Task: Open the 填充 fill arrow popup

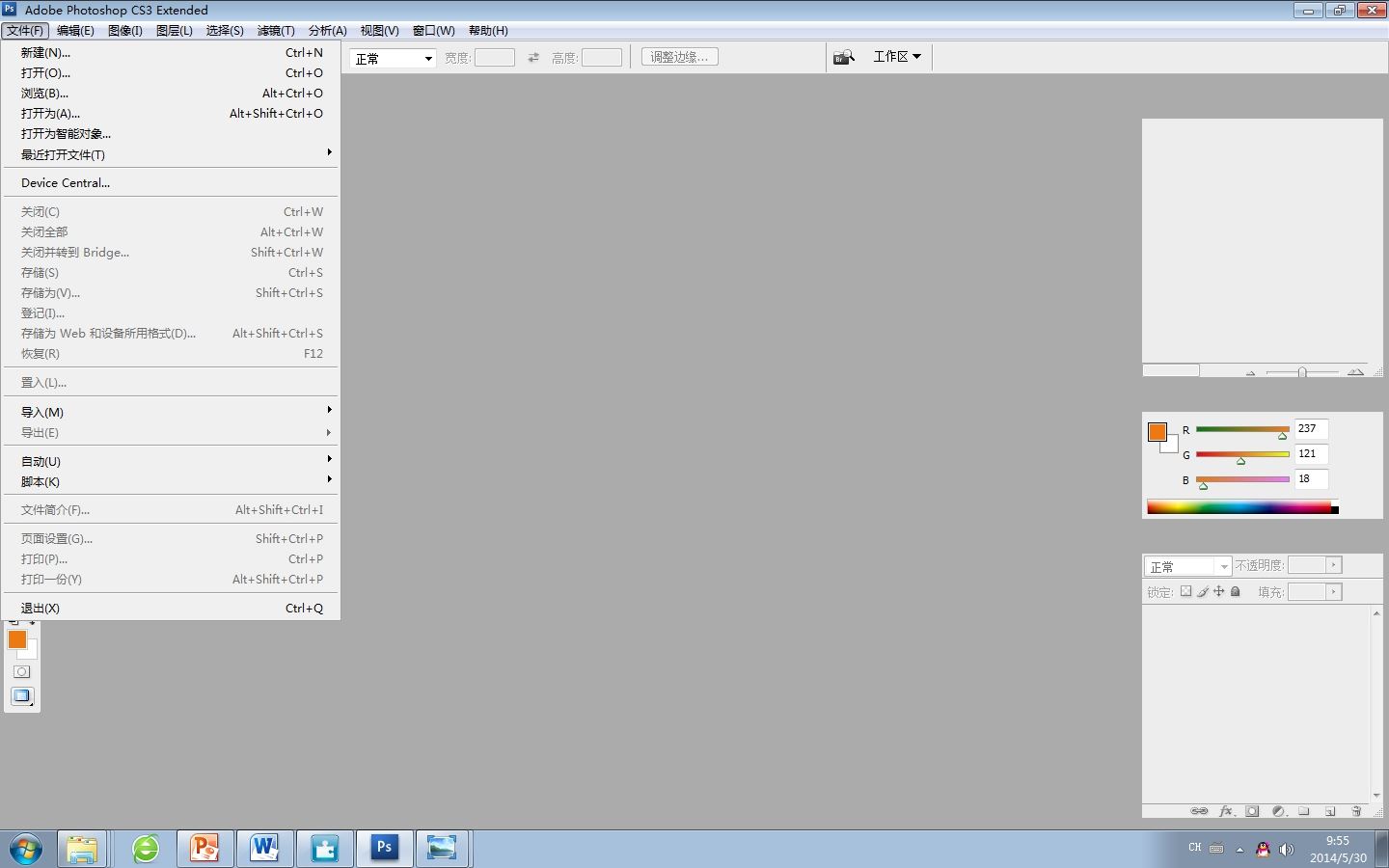Action: pyautogui.click(x=1334, y=591)
